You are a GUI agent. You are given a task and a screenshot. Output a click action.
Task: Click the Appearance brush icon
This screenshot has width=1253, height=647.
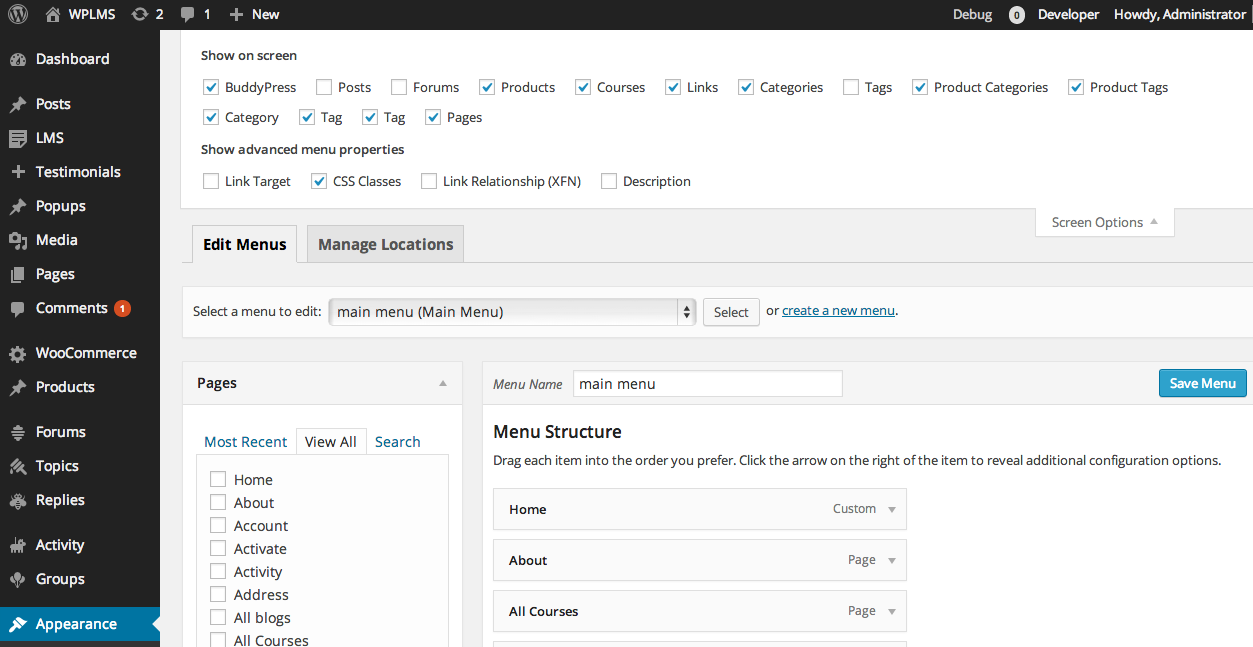18,624
